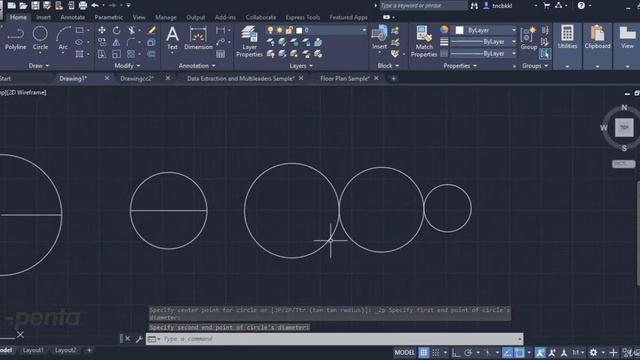The image size is (640, 360).
Task: Activate the Group tool
Action: [x=529, y=38]
